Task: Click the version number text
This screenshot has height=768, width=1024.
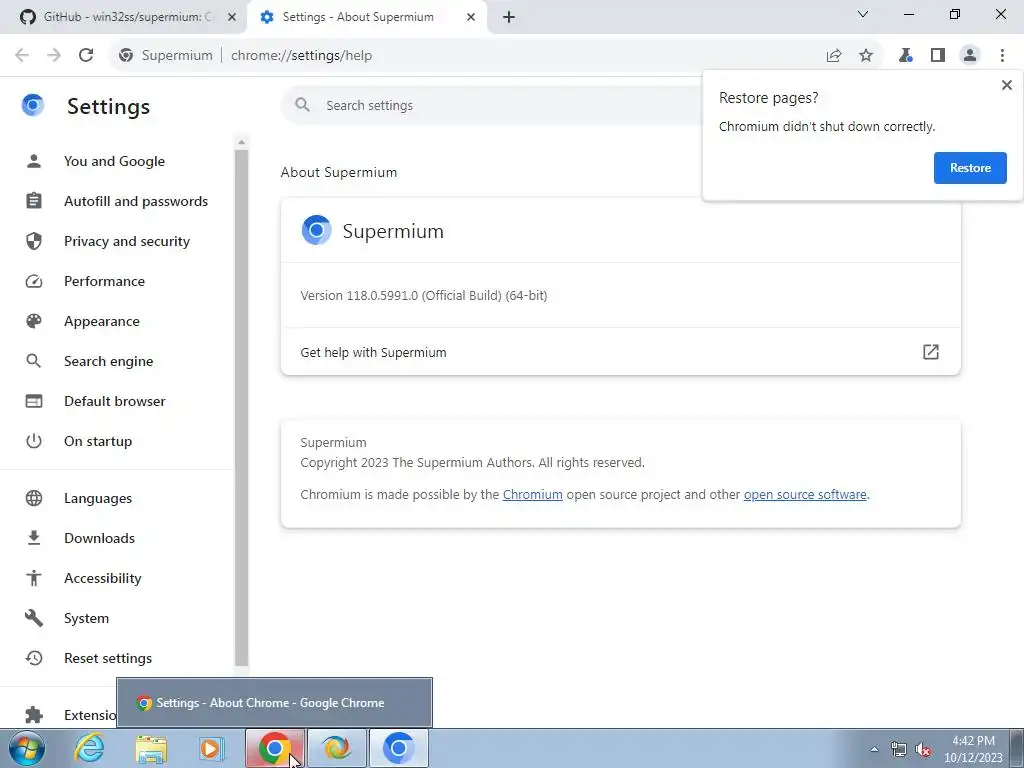Action: click(x=424, y=295)
